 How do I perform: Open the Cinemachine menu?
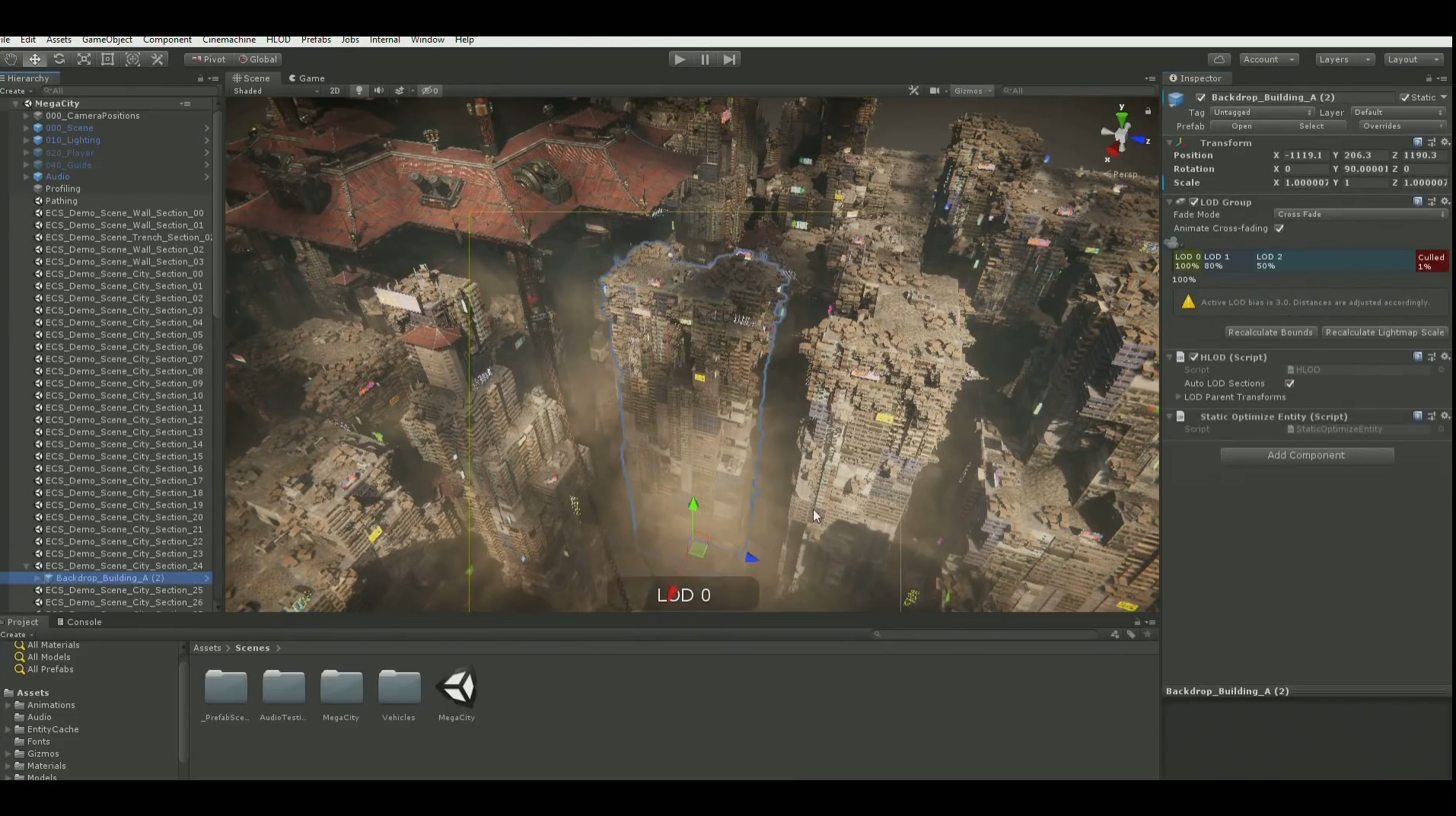pos(229,40)
